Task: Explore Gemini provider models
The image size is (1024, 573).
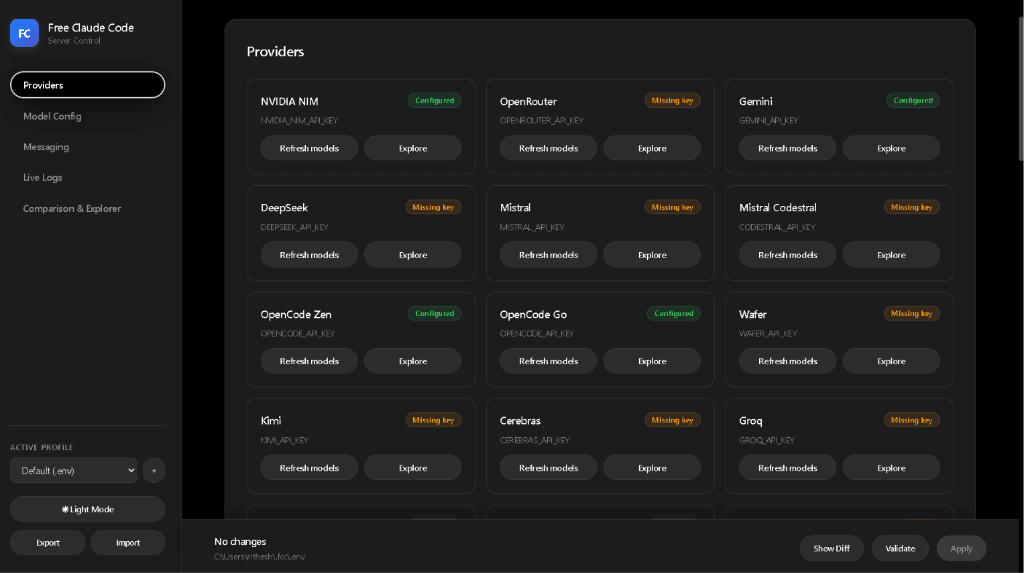Action: coord(891,148)
